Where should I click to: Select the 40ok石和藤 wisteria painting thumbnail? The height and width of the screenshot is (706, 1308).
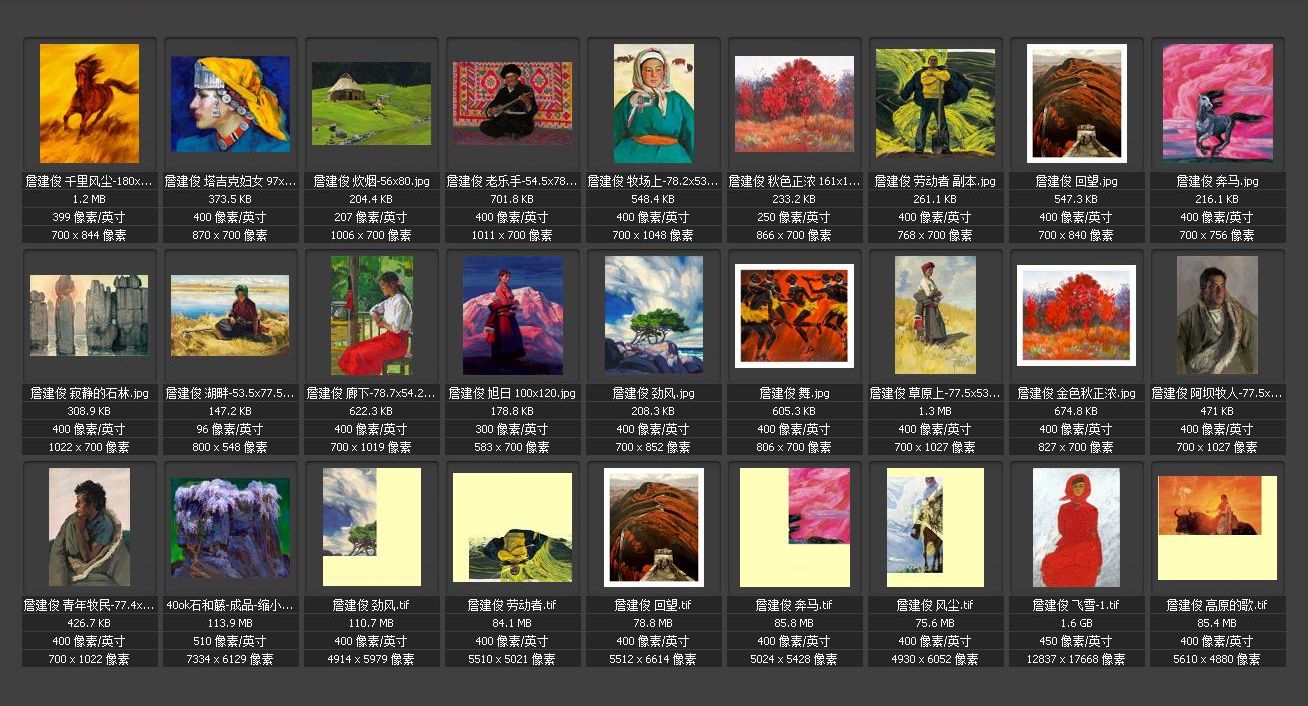pos(230,527)
